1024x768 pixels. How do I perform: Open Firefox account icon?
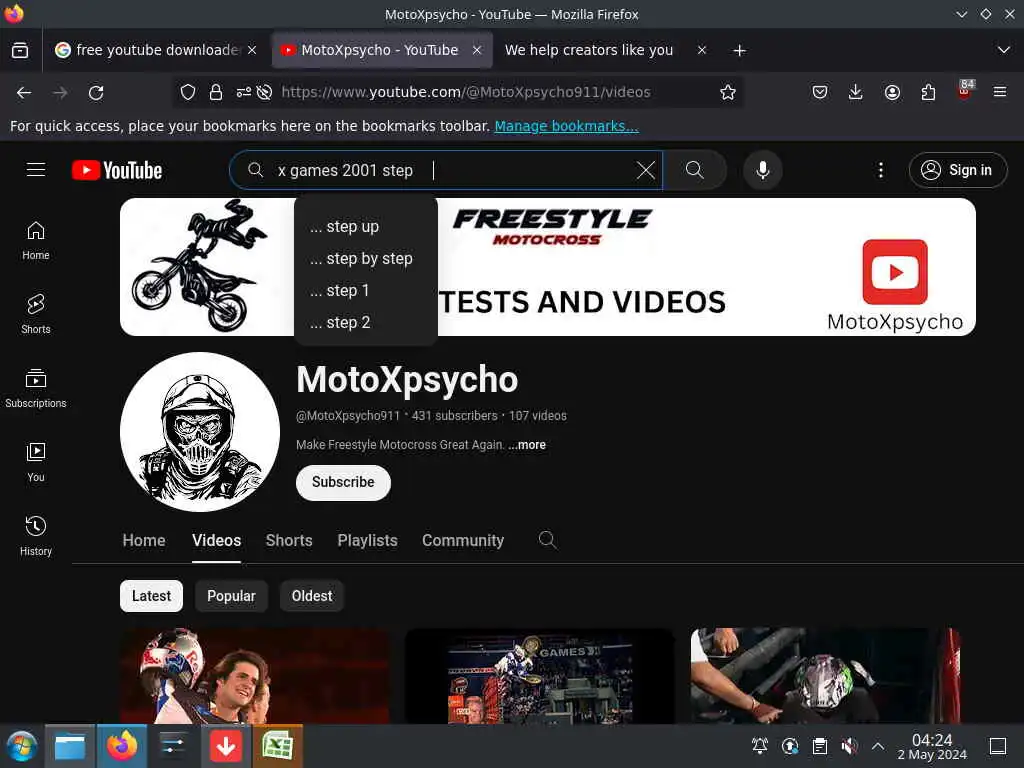tap(892, 92)
